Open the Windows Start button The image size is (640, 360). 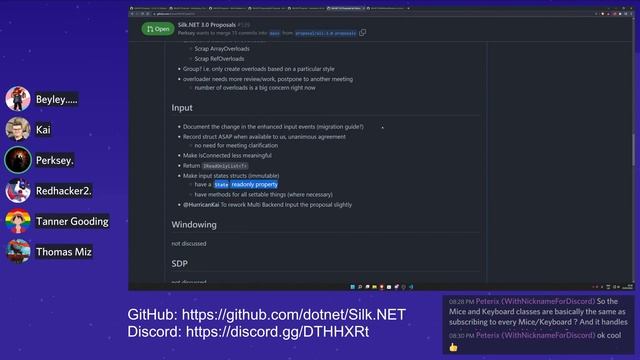coord(353,287)
